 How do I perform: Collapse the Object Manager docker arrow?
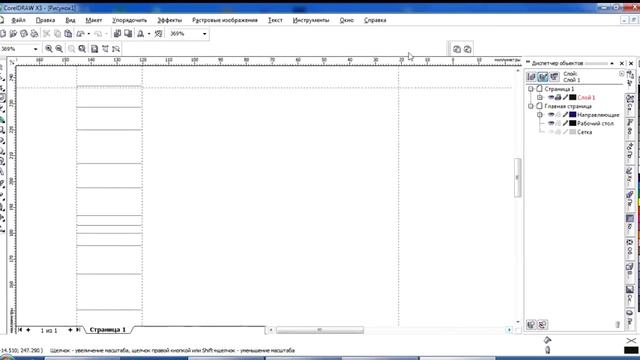point(612,63)
